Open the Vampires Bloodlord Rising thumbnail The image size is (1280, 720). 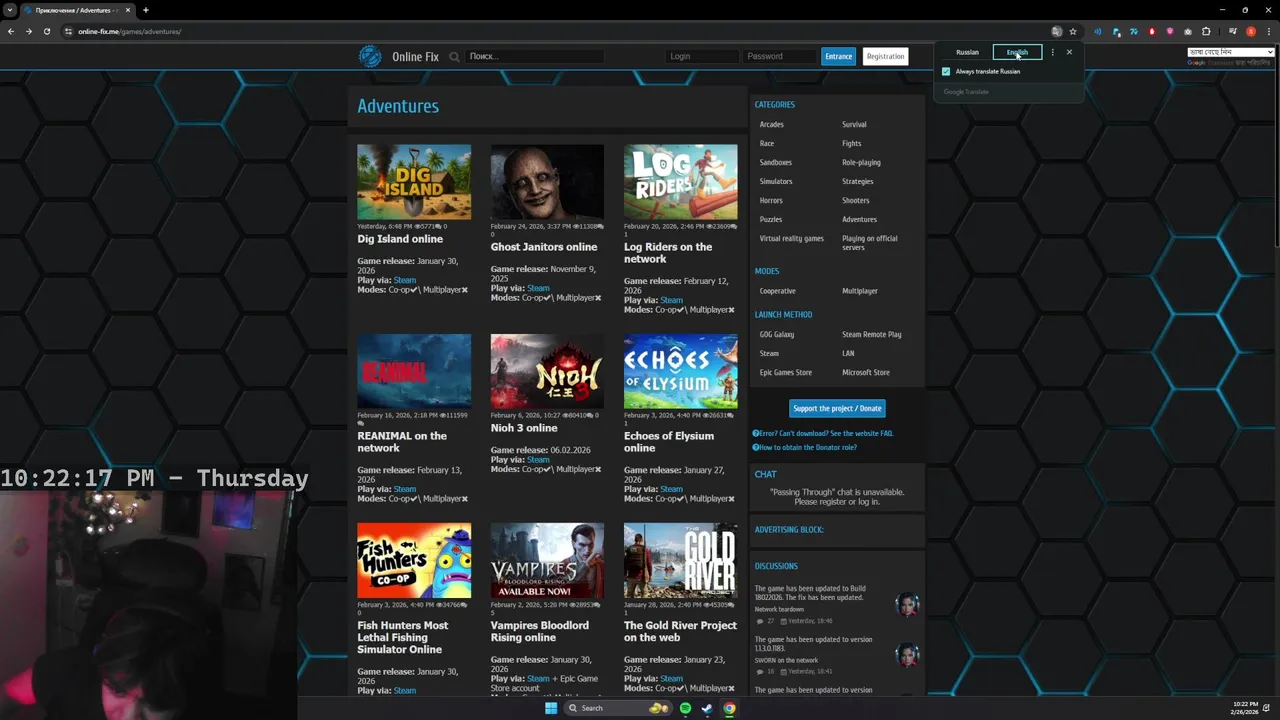coord(547,561)
